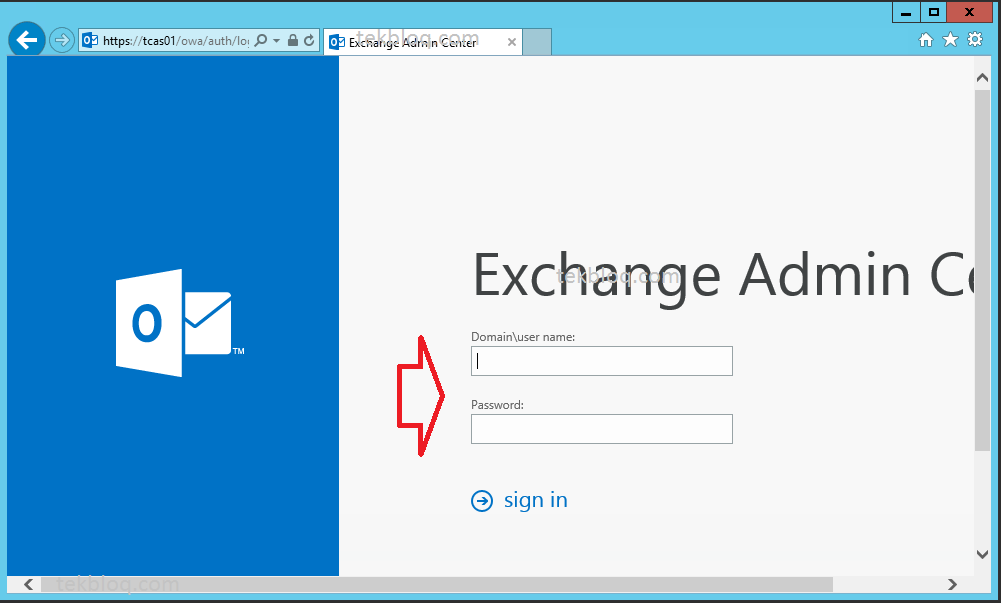Click the horizontal scrollbar left arrow
1001x603 pixels.
click(x=29, y=584)
